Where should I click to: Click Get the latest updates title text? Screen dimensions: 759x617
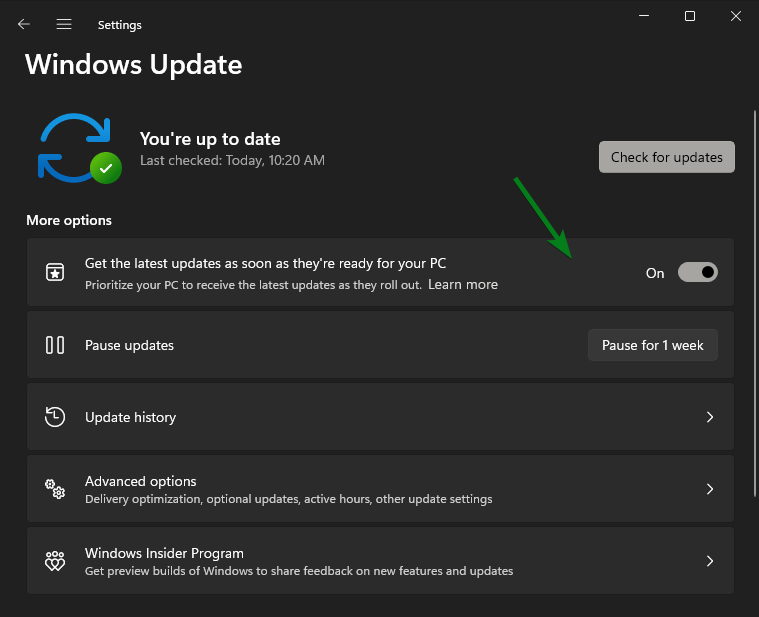(x=265, y=263)
